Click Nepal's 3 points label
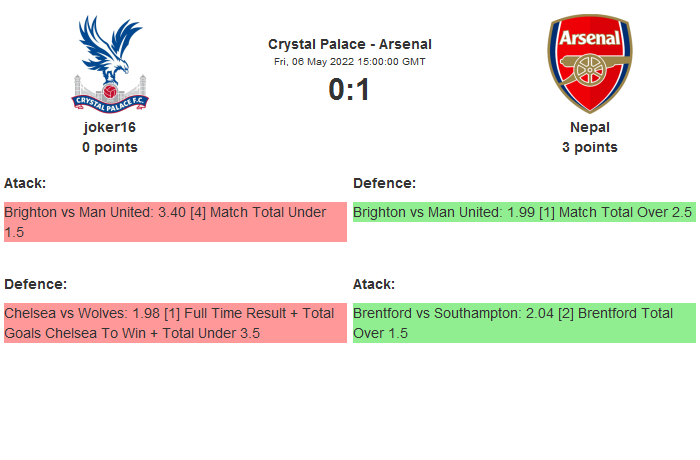This screenshot has height=460, width=700. click(590, 147)
